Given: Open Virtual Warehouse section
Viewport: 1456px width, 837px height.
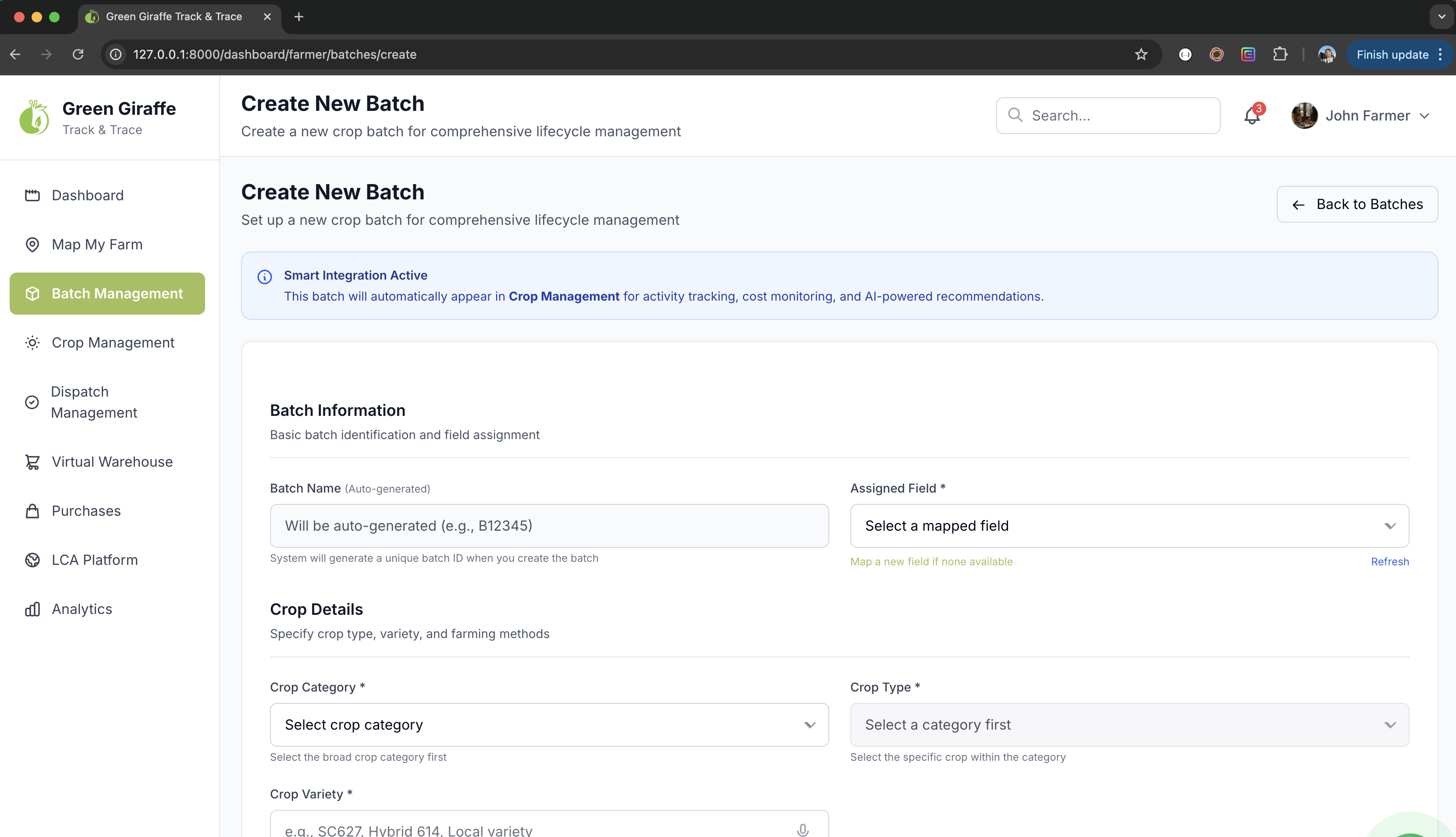Looking at the screenshot, I should (107, 461).
